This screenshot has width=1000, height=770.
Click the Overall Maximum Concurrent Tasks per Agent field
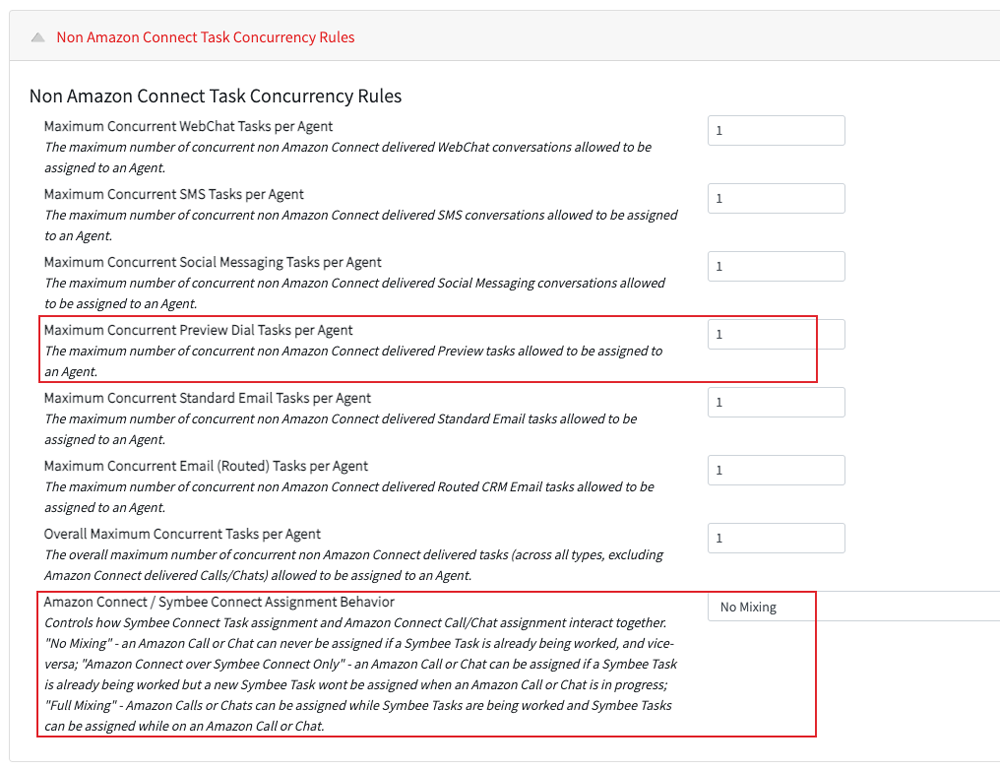click(x=776, y=538)
